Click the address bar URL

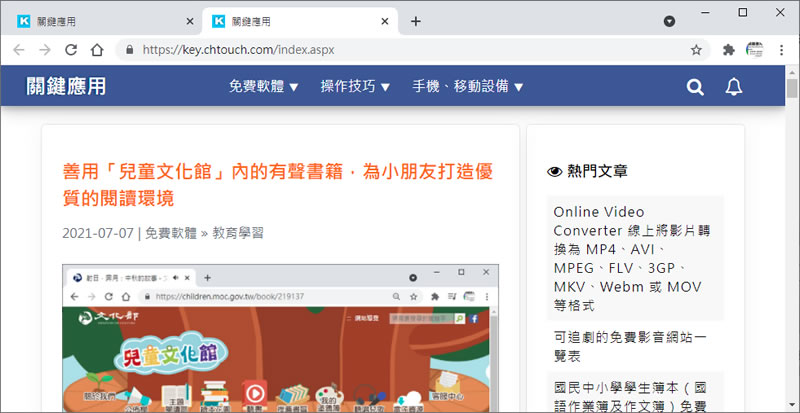point(239,50)
